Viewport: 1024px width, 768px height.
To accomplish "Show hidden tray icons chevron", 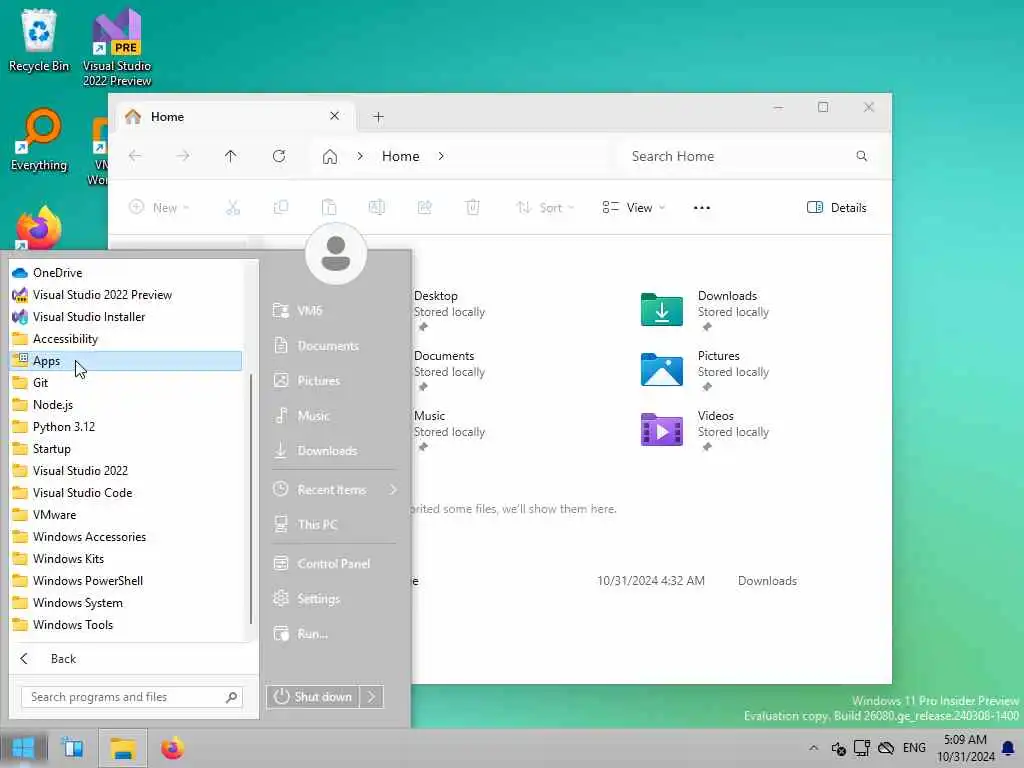I will (813, 748).
